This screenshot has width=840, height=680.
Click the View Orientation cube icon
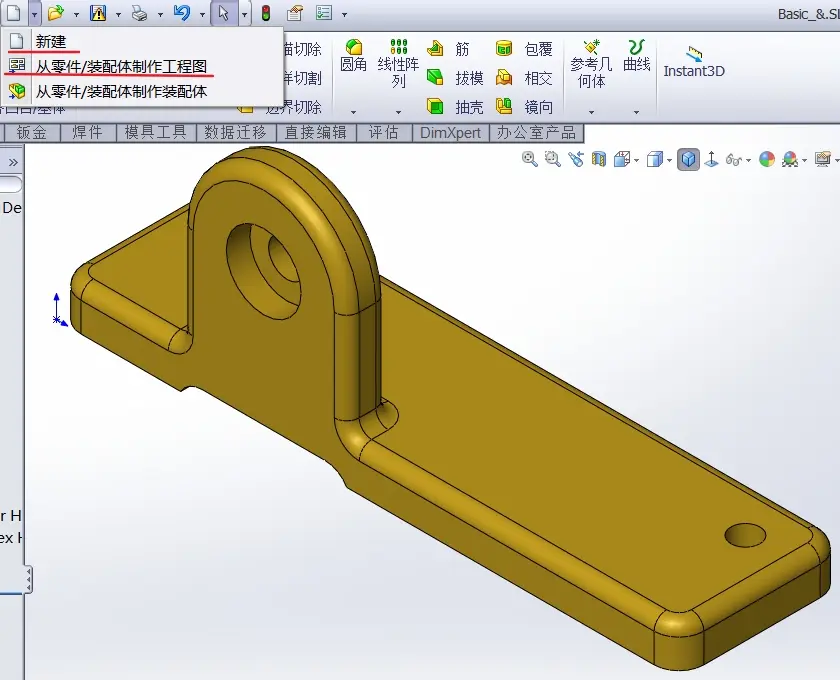click(621, 159)
